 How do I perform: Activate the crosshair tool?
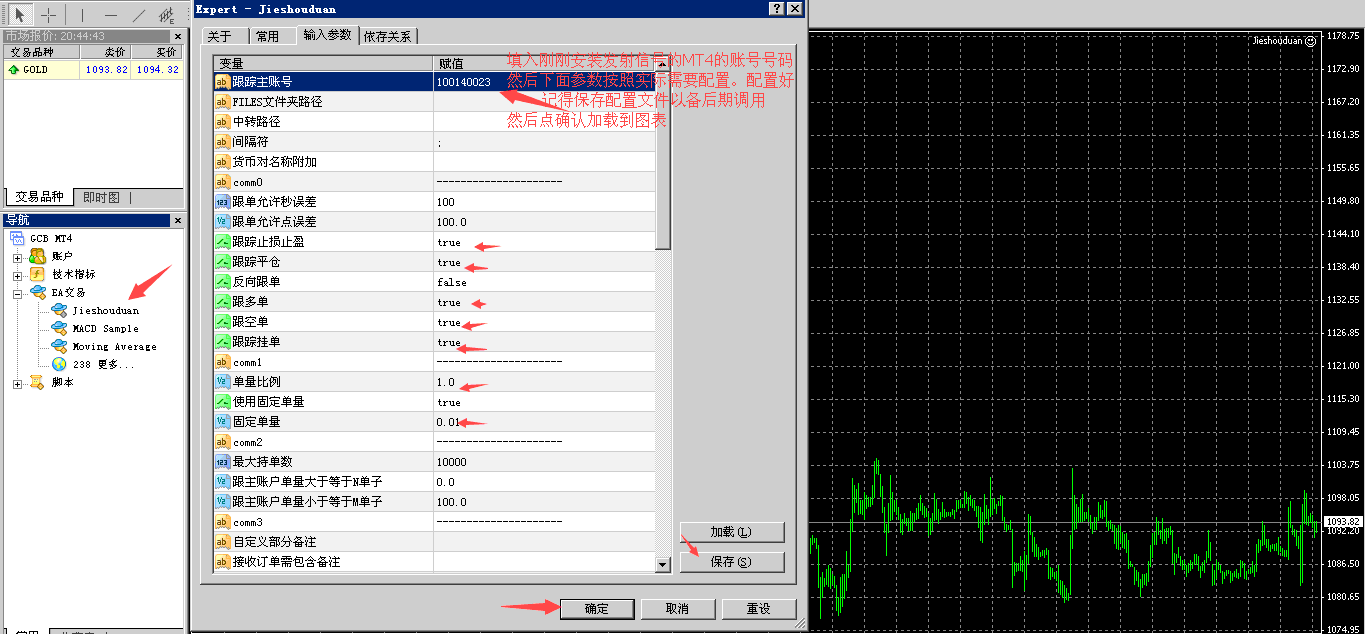pyautogui.click(x=47, y=14)
